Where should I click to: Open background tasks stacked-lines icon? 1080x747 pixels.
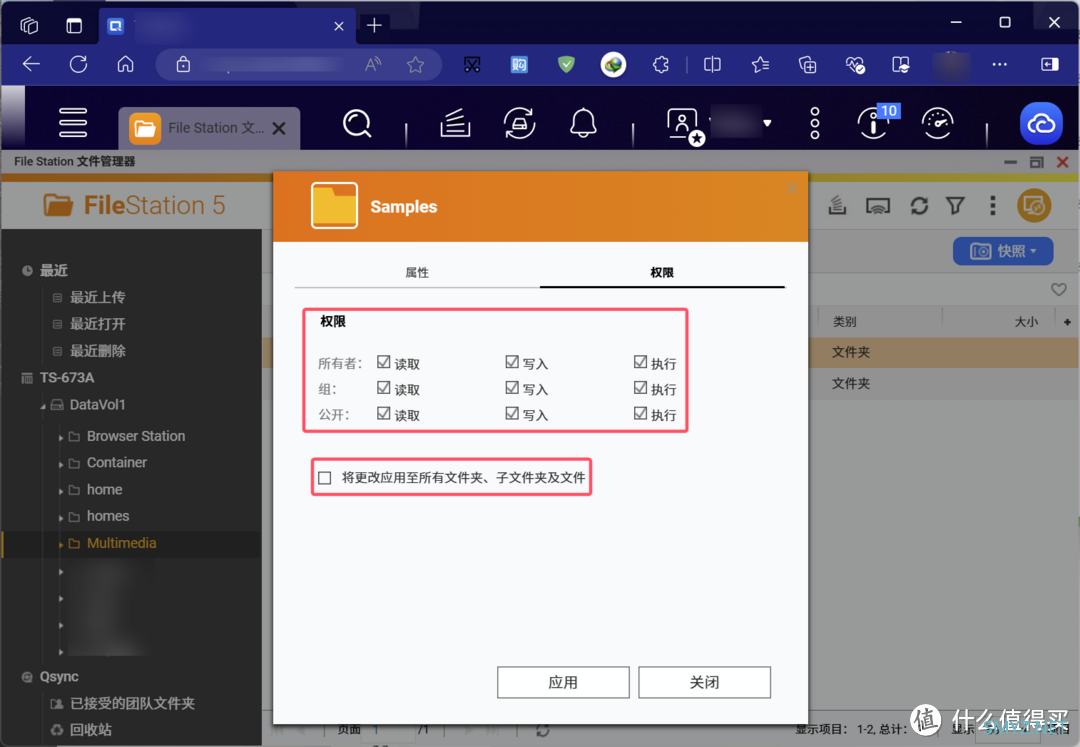point(455,123)
